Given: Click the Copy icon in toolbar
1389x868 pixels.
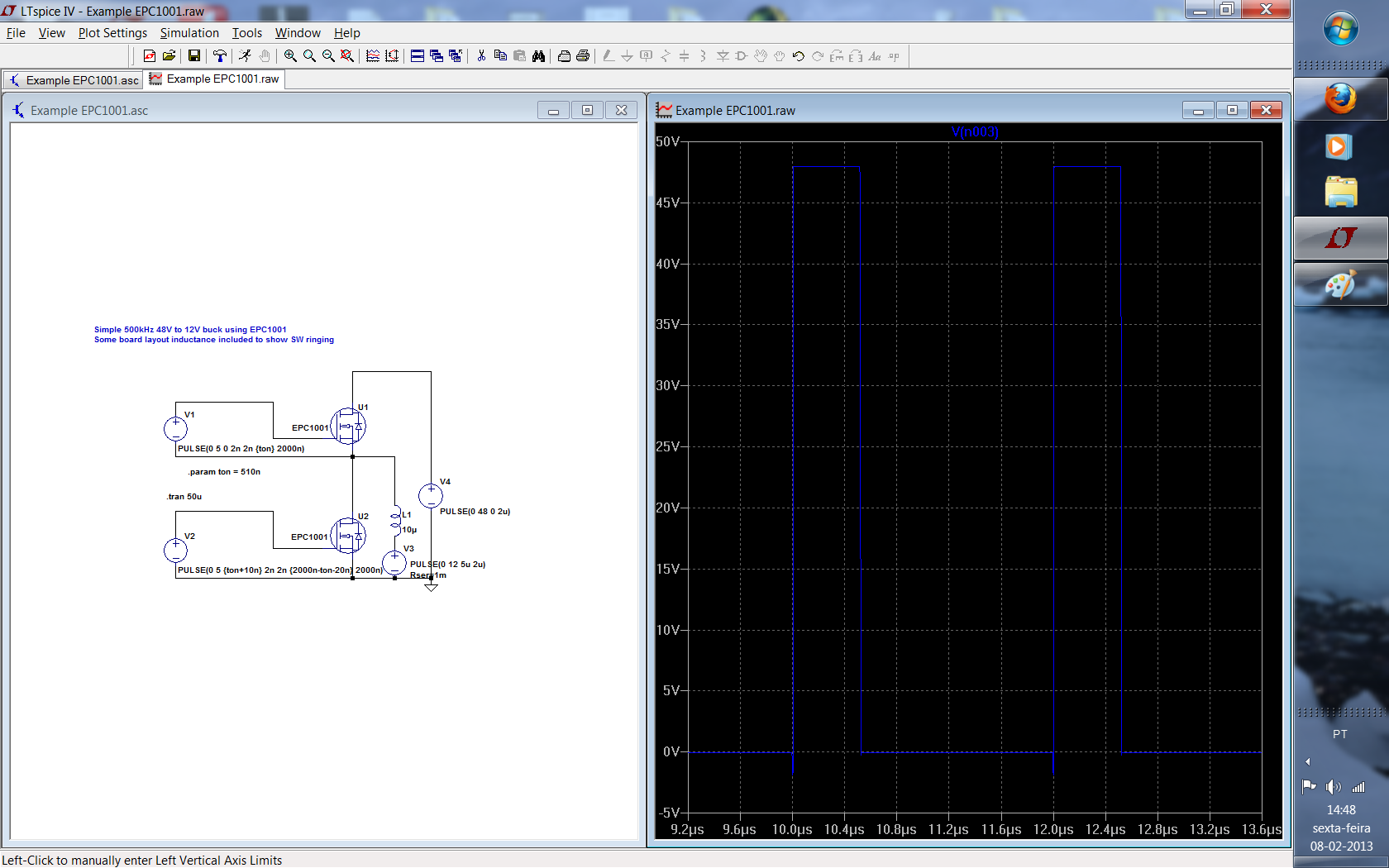Looking at the screenshot, I should [500, 55].
